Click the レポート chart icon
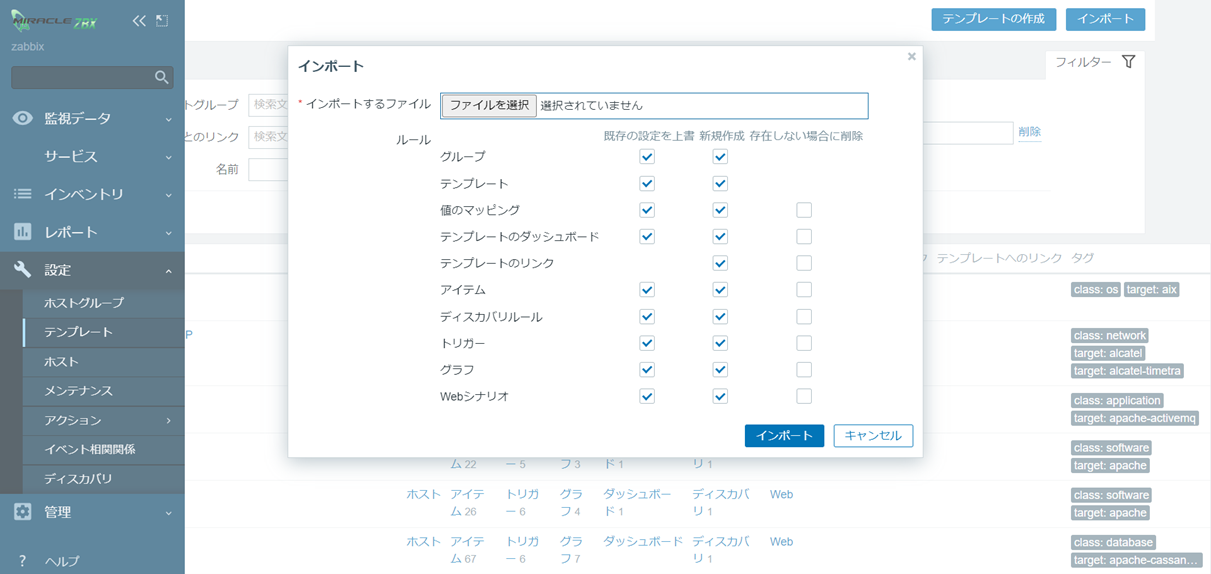This screenshot has width=1211, height=574. click(x=23, y=232)
